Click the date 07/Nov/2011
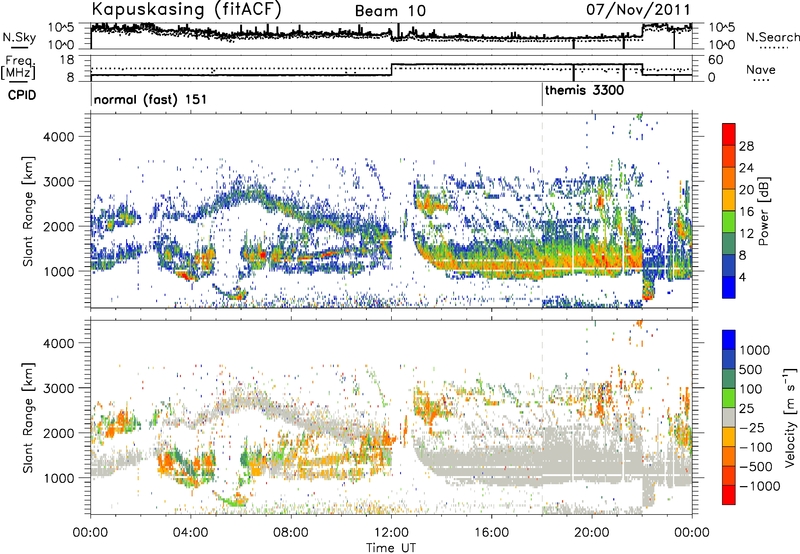 (x=638, y=10)
